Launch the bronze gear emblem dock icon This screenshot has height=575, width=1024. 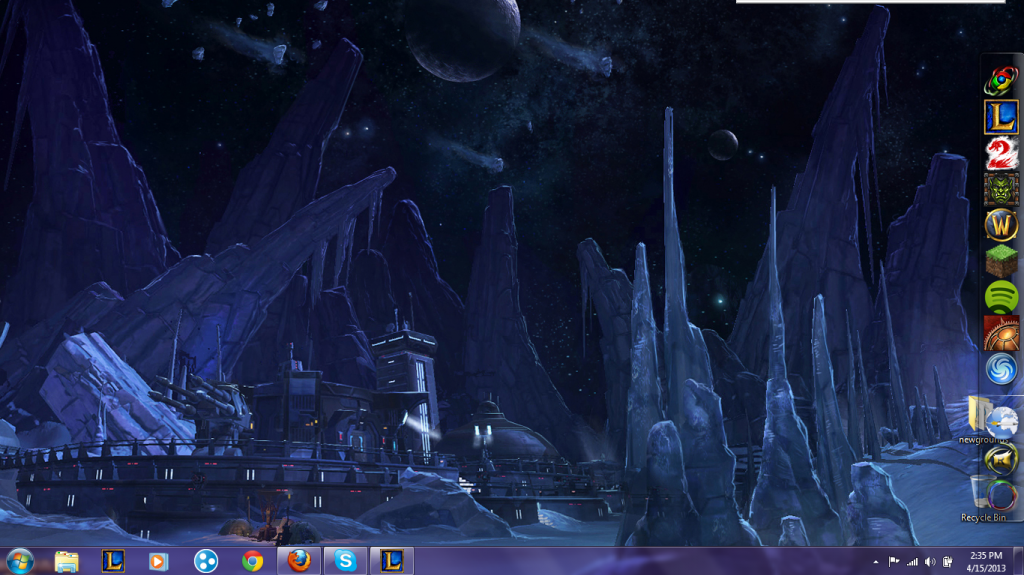click(x=1001, y=333)
